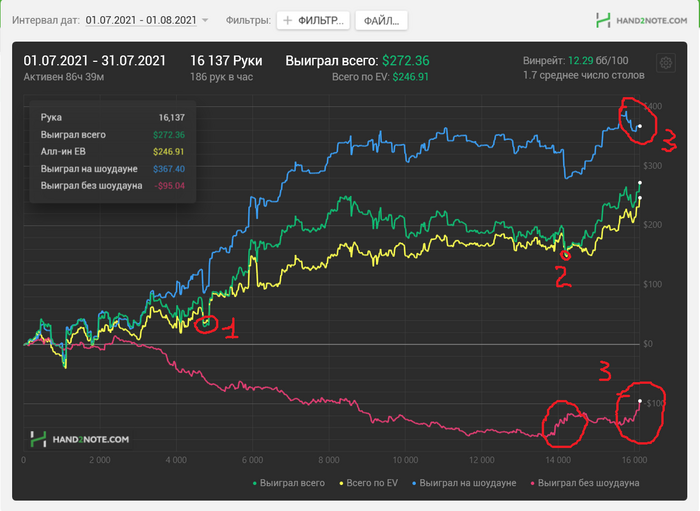The height and width of the screenshot is (511, 700).
Task: Click the plus icon in the ФИЛЬТР button
Action: coord(288,21)
